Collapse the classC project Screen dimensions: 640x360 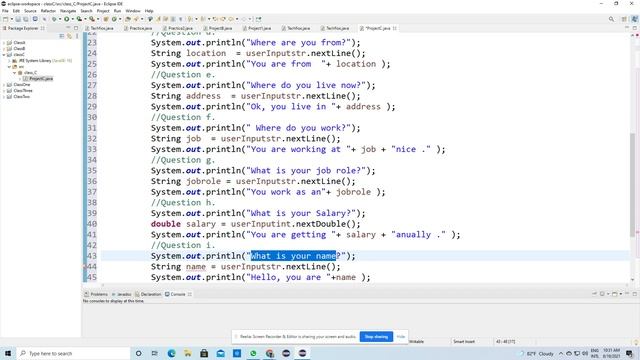click(x=4, y=54)
